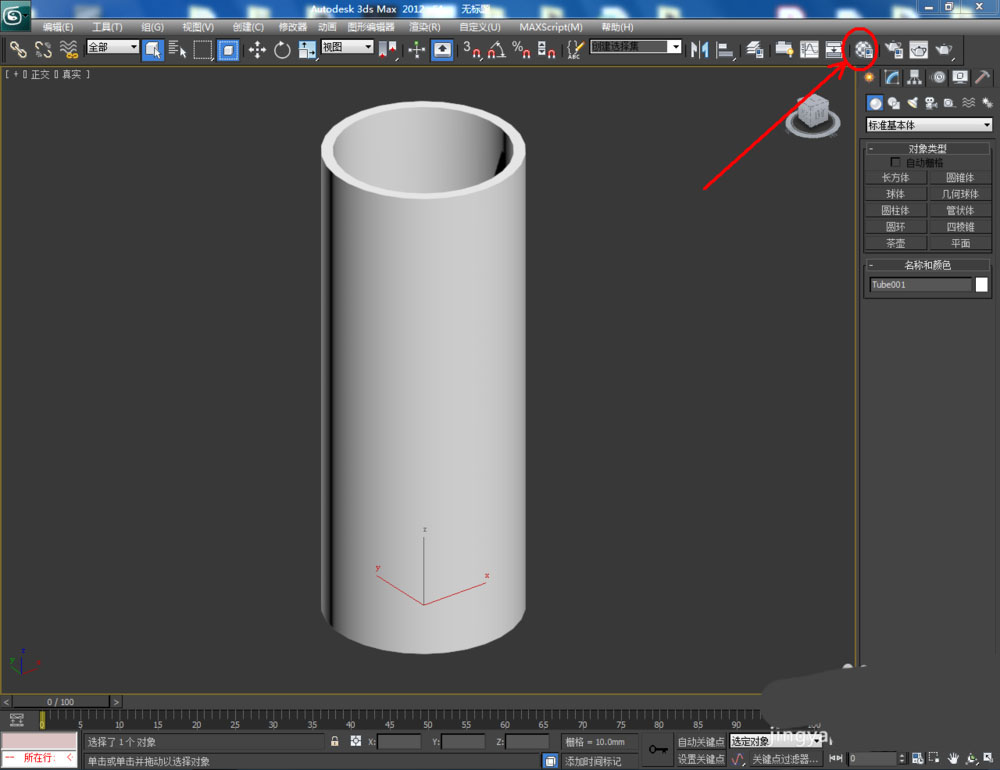The height and width of the screenshot is (770, 1000).
Task: Click the Mirror tool icon
Action: point(700,49)
